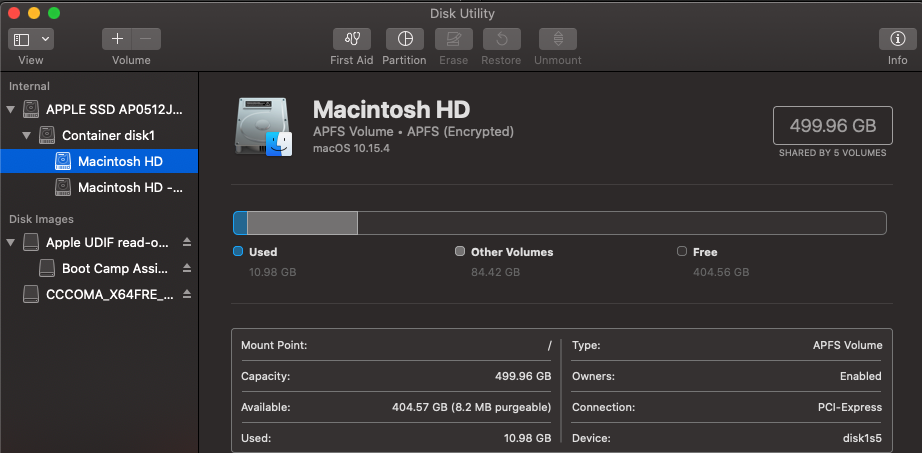Screen dimensions: 922x453
Task: Show Info for the selected volume
Action: coord(897,39)
